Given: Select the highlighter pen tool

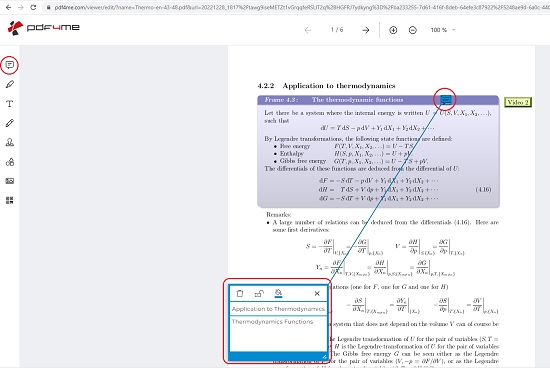Looking at the screenshot, I should tap(10, 84).
